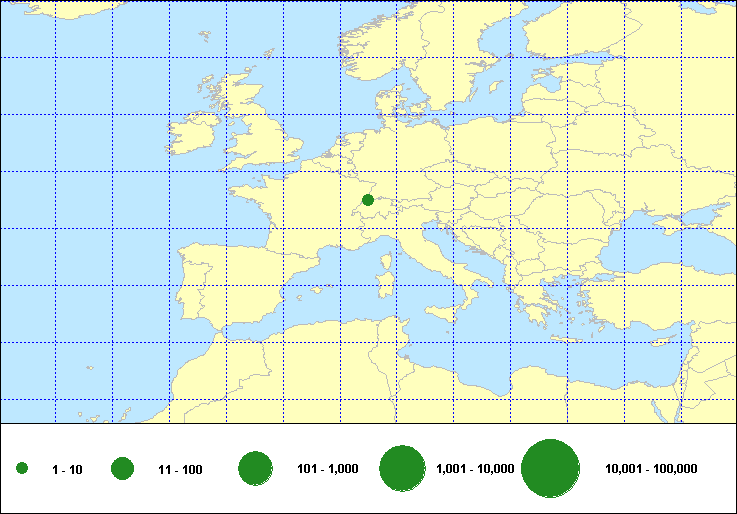Select the smallest green legend circle

(x=22, y=468)
